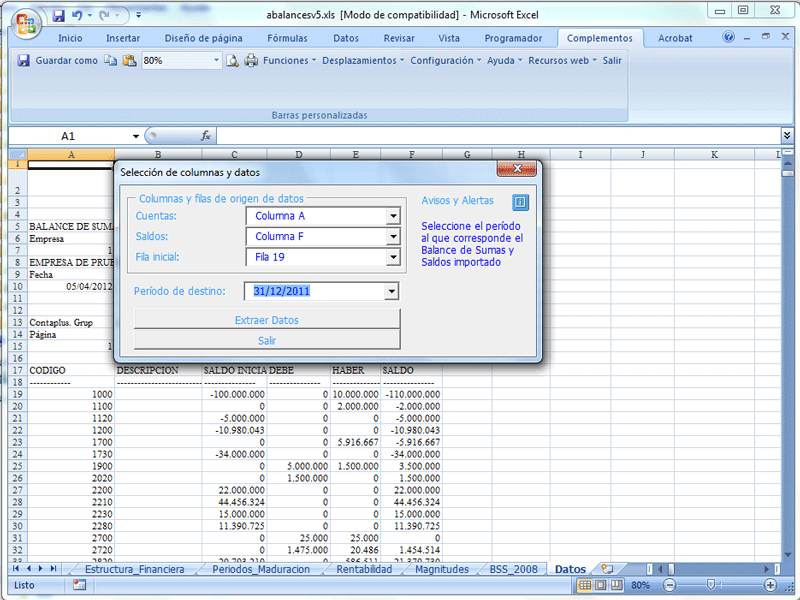This screenshot has width=800, height=600.
Task: Go to last sheet with navigation arrow
Action: 53,568
